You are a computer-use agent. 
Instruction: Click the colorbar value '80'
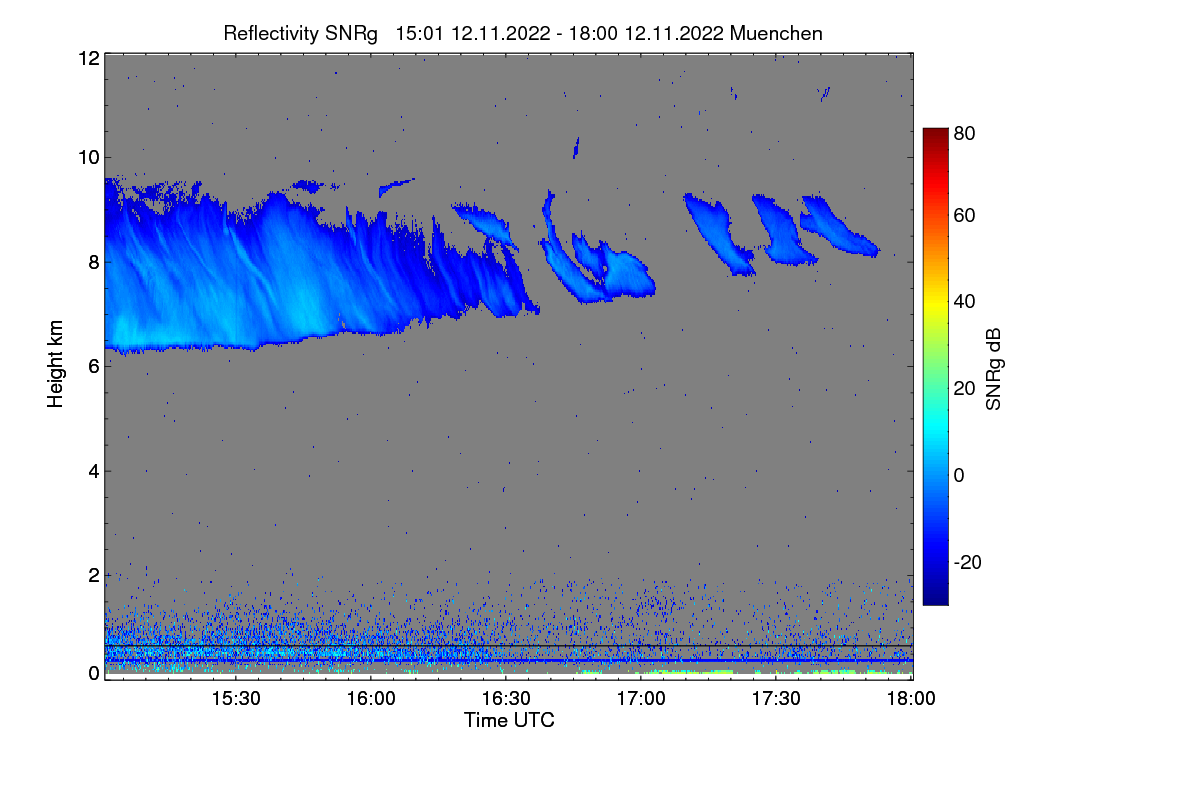click(965, 134)
